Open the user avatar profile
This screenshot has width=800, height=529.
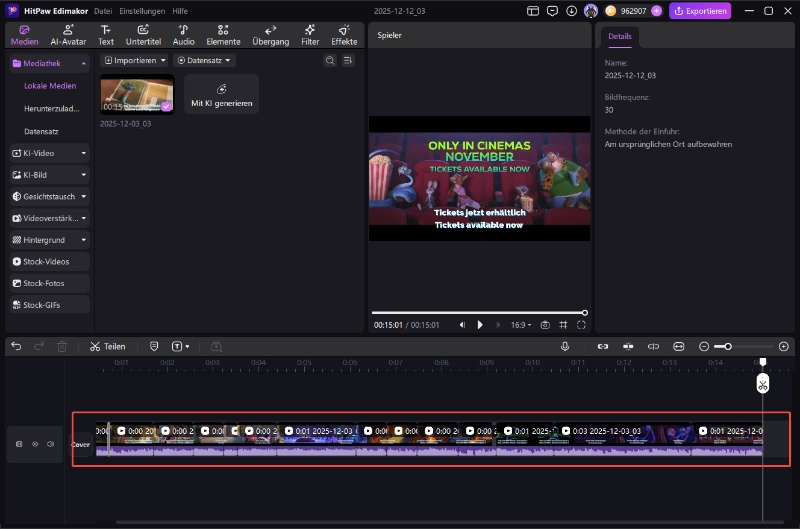click(591, 11)
